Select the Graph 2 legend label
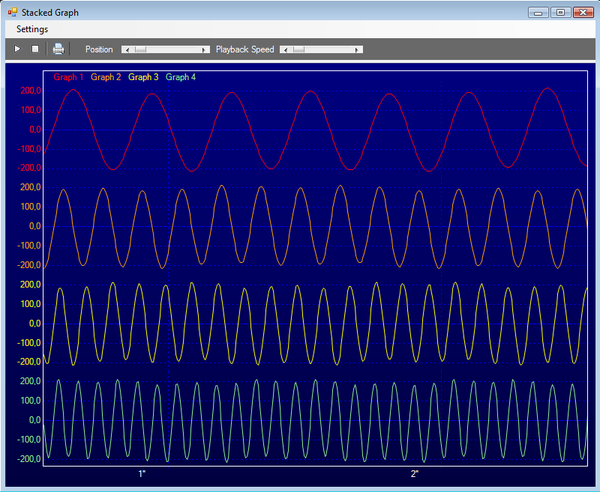The height and width of the screenshot is (492, 600). [106, 77]
